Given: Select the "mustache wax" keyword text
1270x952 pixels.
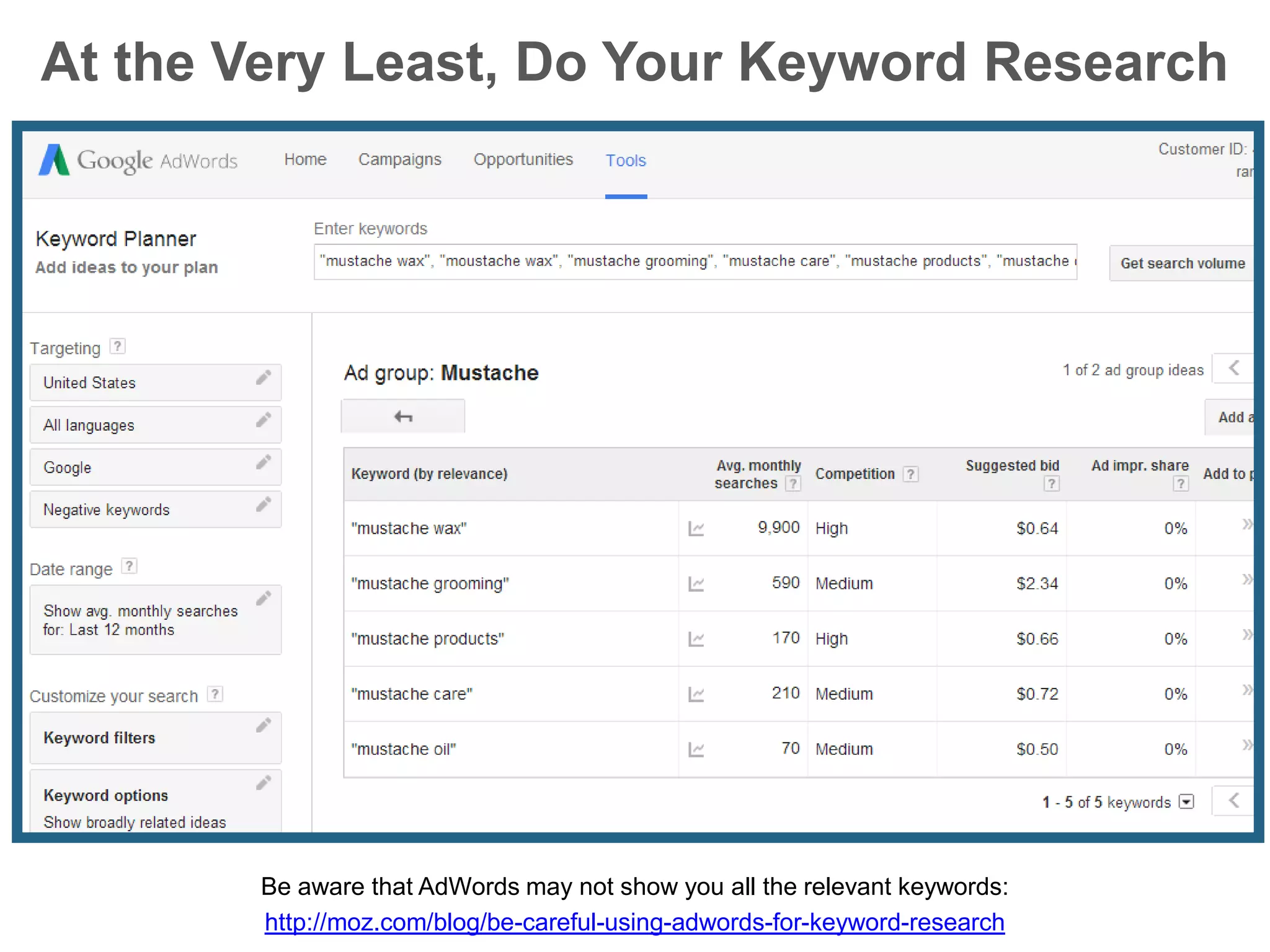Looking at the screenshot, I should click(409, 529).
